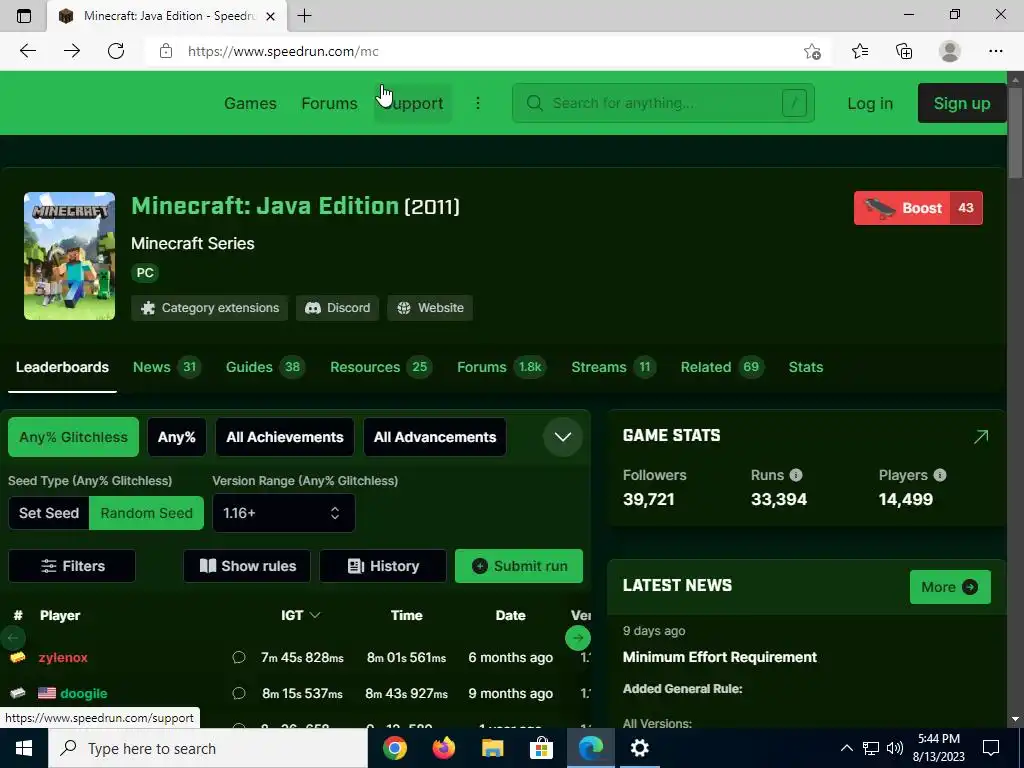Launch Firefox from the taskbar

[443, 748]
